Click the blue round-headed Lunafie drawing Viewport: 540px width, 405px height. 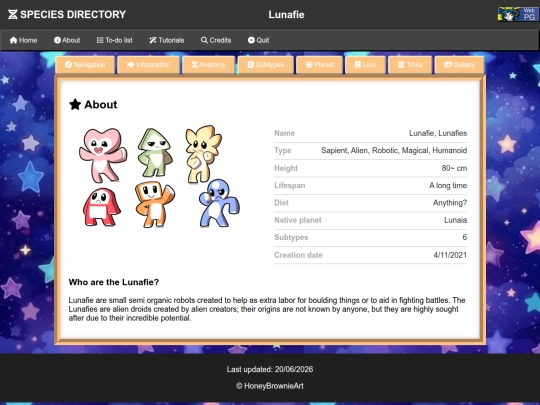[x=219, y=203]
